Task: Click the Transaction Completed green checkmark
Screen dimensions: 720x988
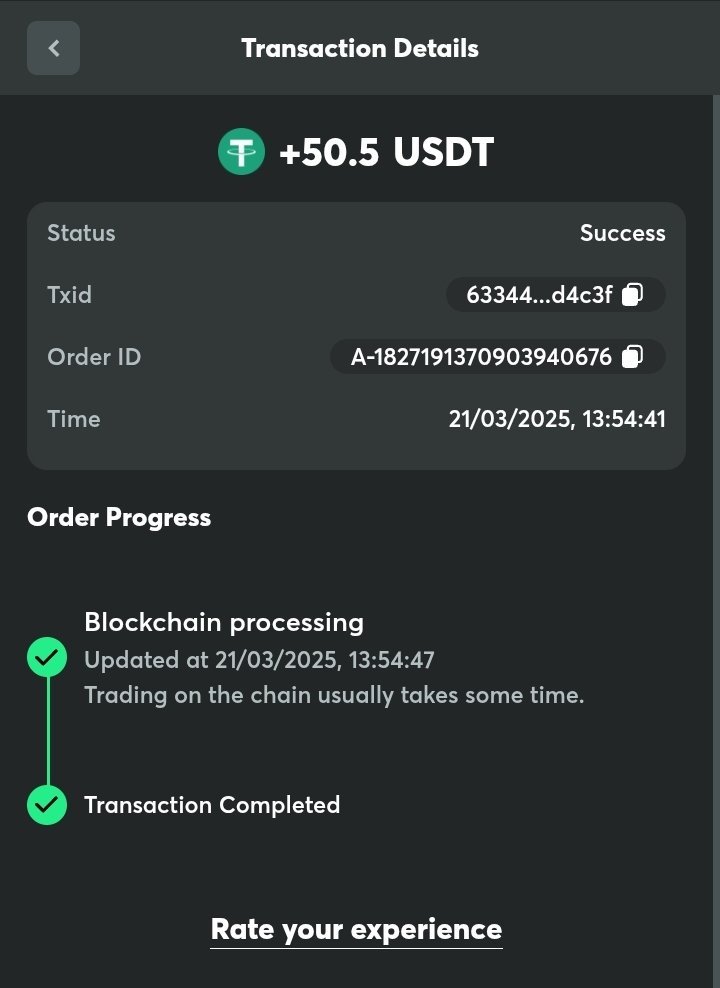Action: click(47, 805)
